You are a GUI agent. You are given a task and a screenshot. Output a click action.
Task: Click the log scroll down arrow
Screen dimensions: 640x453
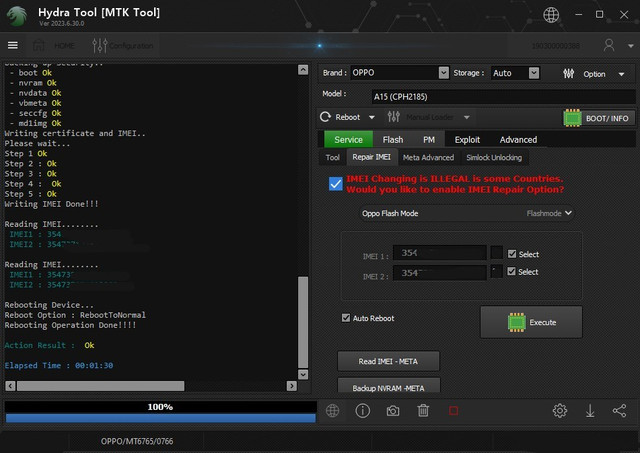point(303,374)
